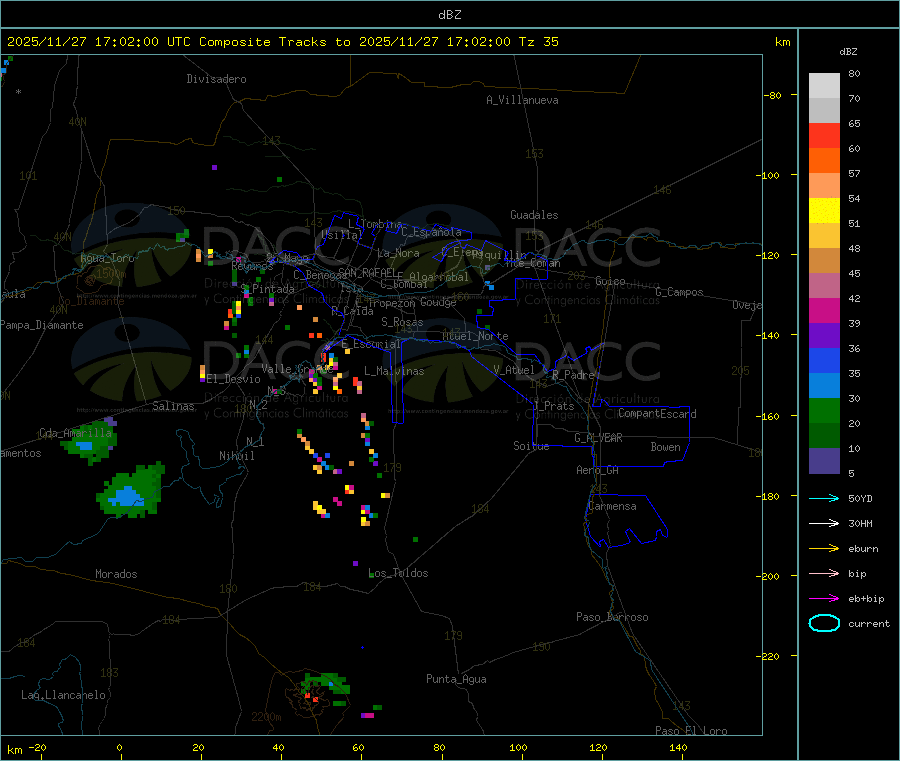Viewport: 900px width, 761px height.
Task: Pick the light gray 80-70 dBZ swatch
Action: click(x=824, y=86)
